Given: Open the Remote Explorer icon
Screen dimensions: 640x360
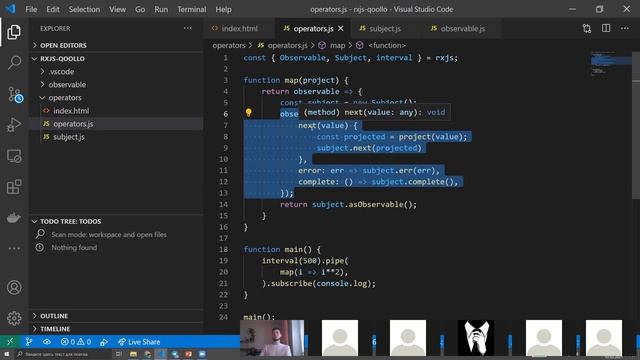Looking at the screenshot, I should [14, 156].
